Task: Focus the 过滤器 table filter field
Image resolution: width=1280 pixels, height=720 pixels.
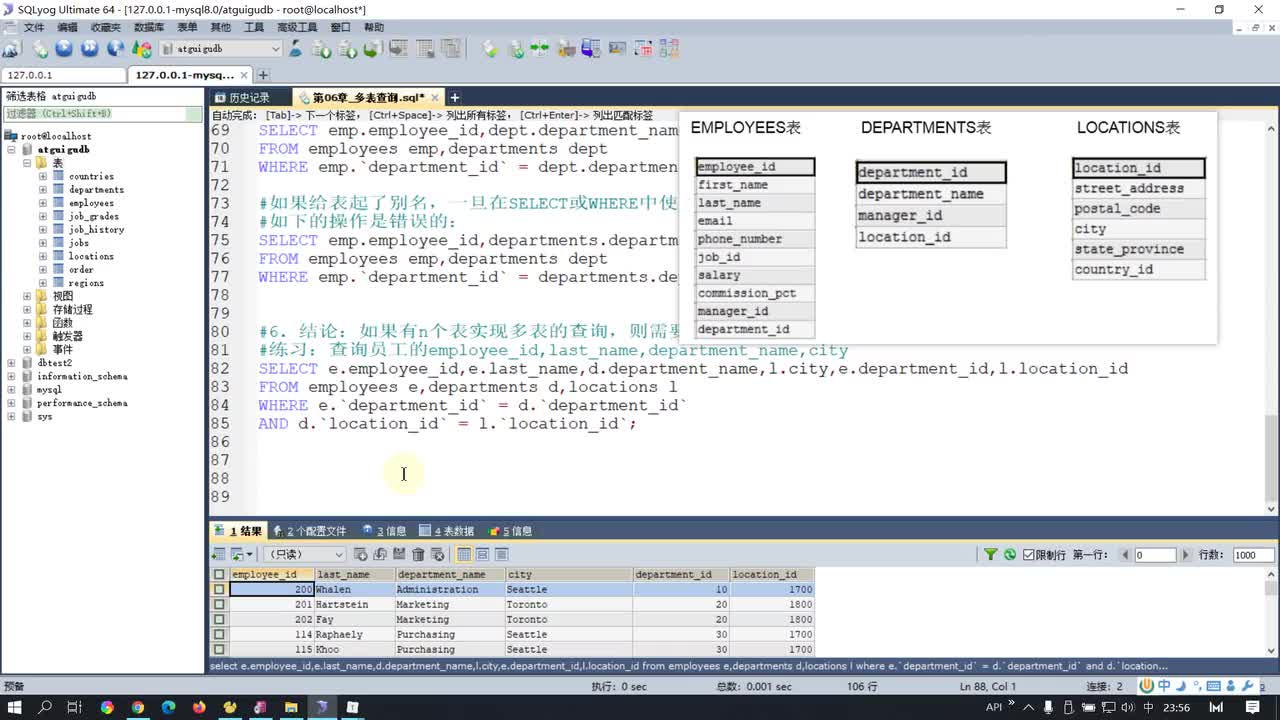Action: click(101, 115)
